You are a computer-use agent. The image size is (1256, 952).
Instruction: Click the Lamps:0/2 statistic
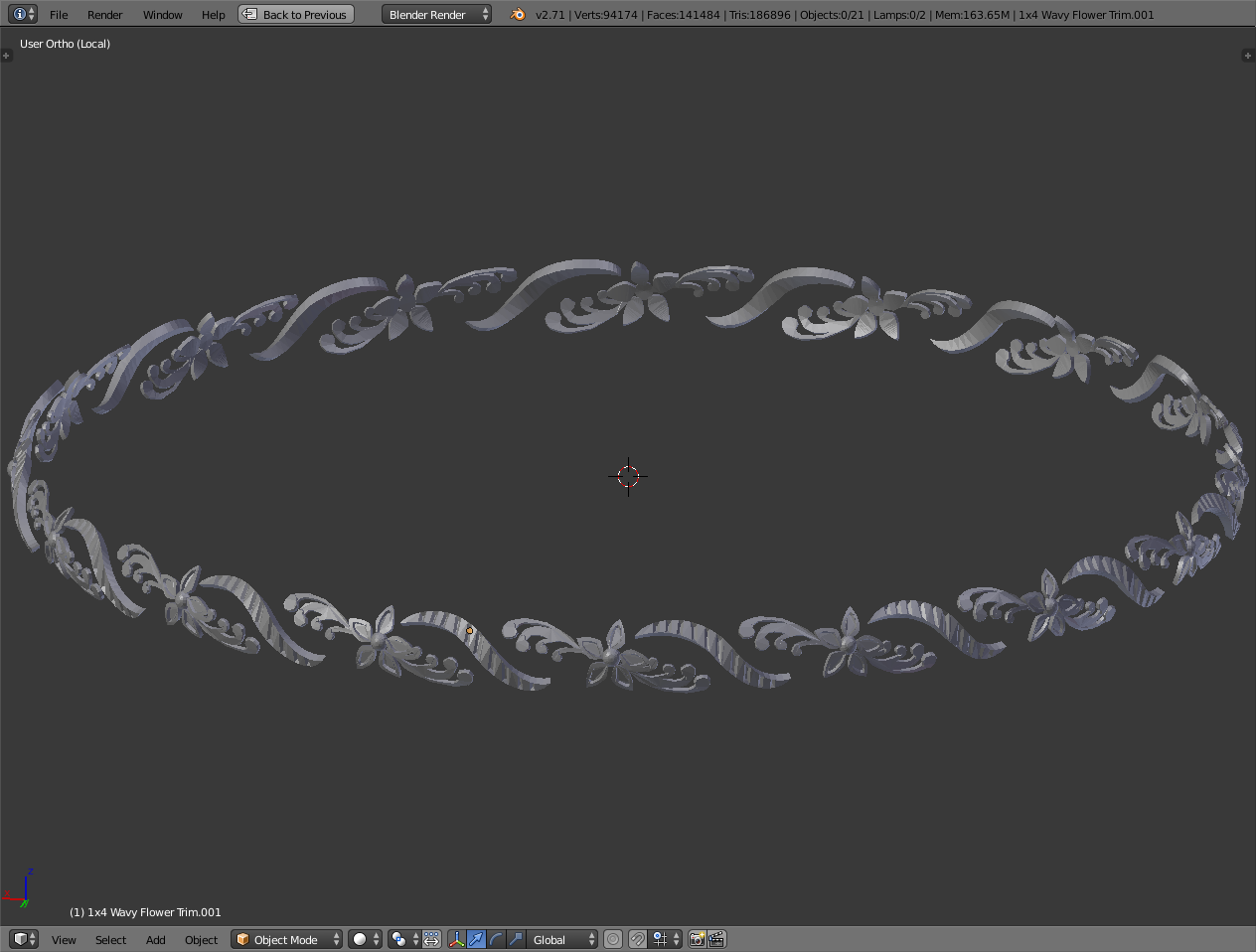(x=899, y=15)
